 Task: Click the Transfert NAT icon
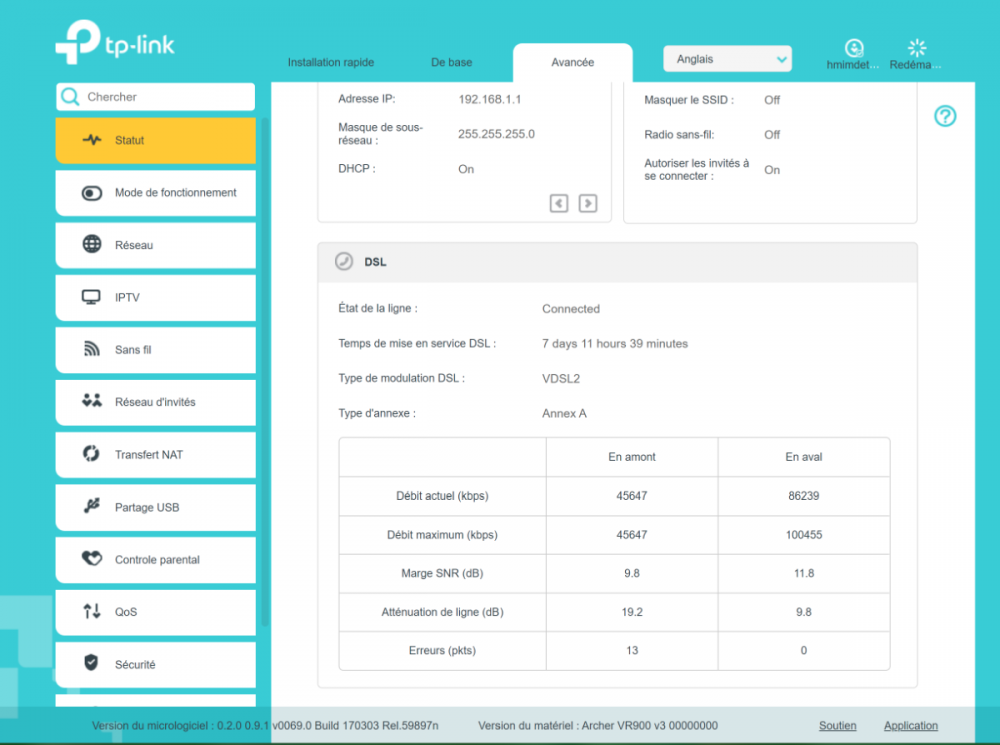pyautogui.click(x=92, y=454)
